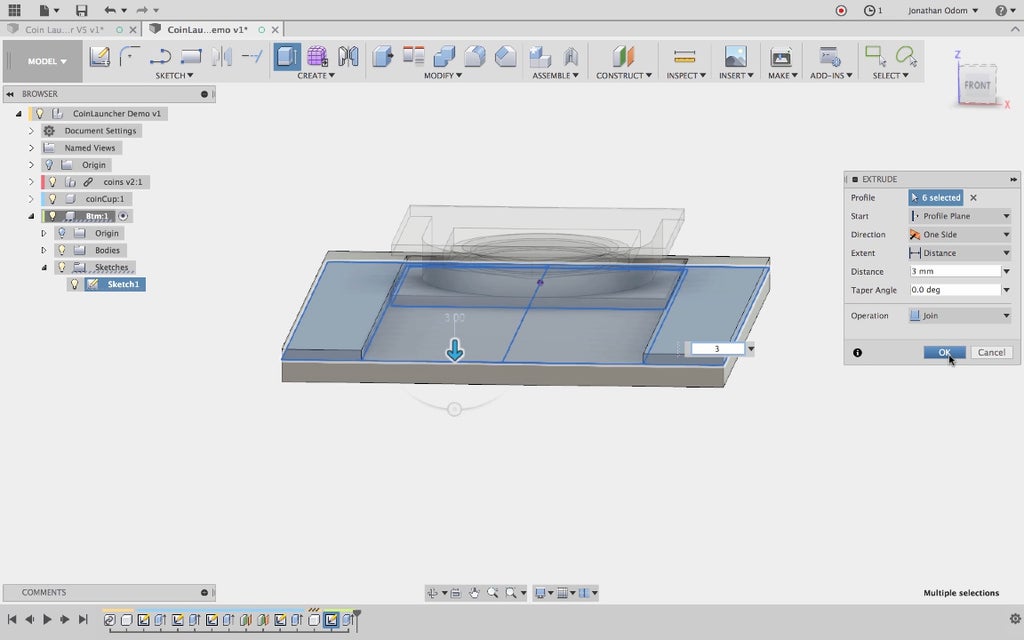Open the Extent dropdown set to Distance
This screenshot has height=640, width=1024.
959,253
